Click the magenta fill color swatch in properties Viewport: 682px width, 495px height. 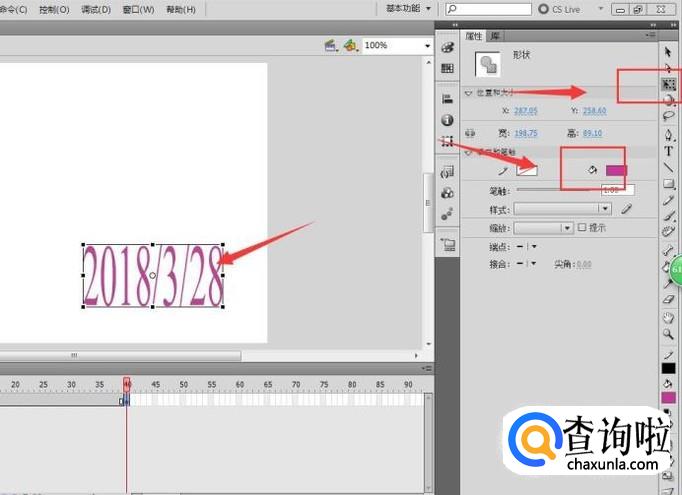point(616,170)
